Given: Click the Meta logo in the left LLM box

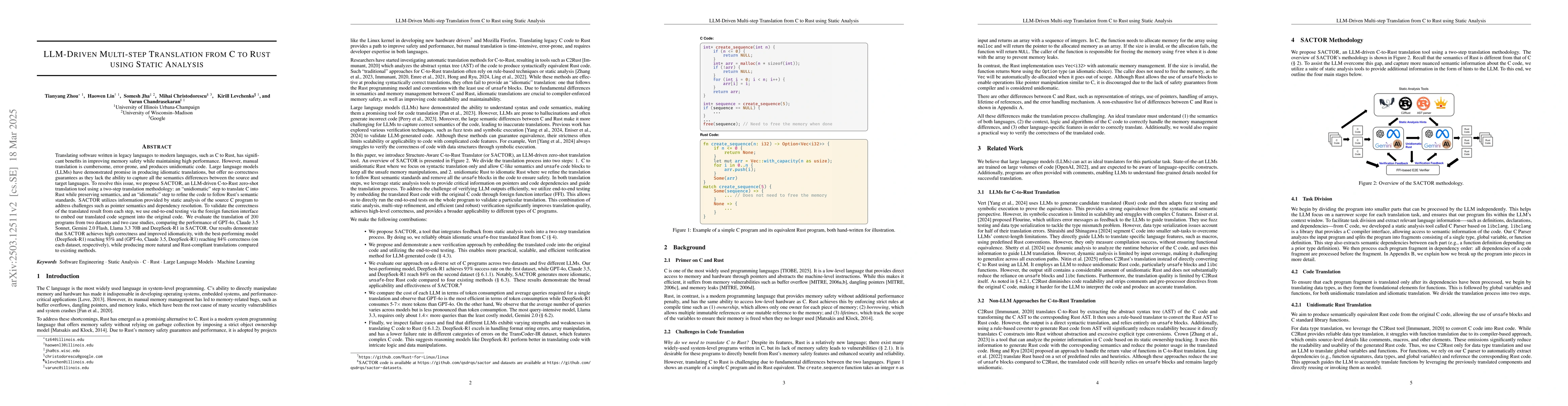Looking at the screenshot, I should pyautogui.click(x=1393, y=134).
